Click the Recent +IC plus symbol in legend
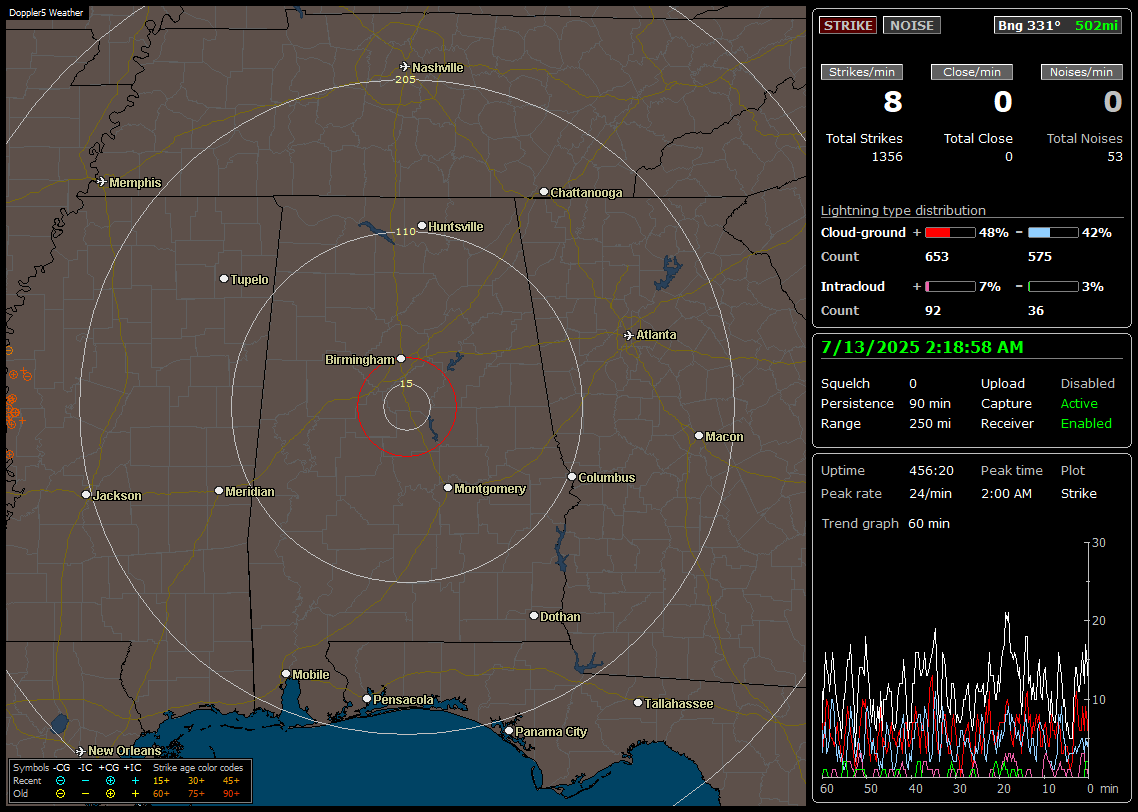Viewport: 1138px width, 812px height. pyautogui.click(x=135, y=781)
